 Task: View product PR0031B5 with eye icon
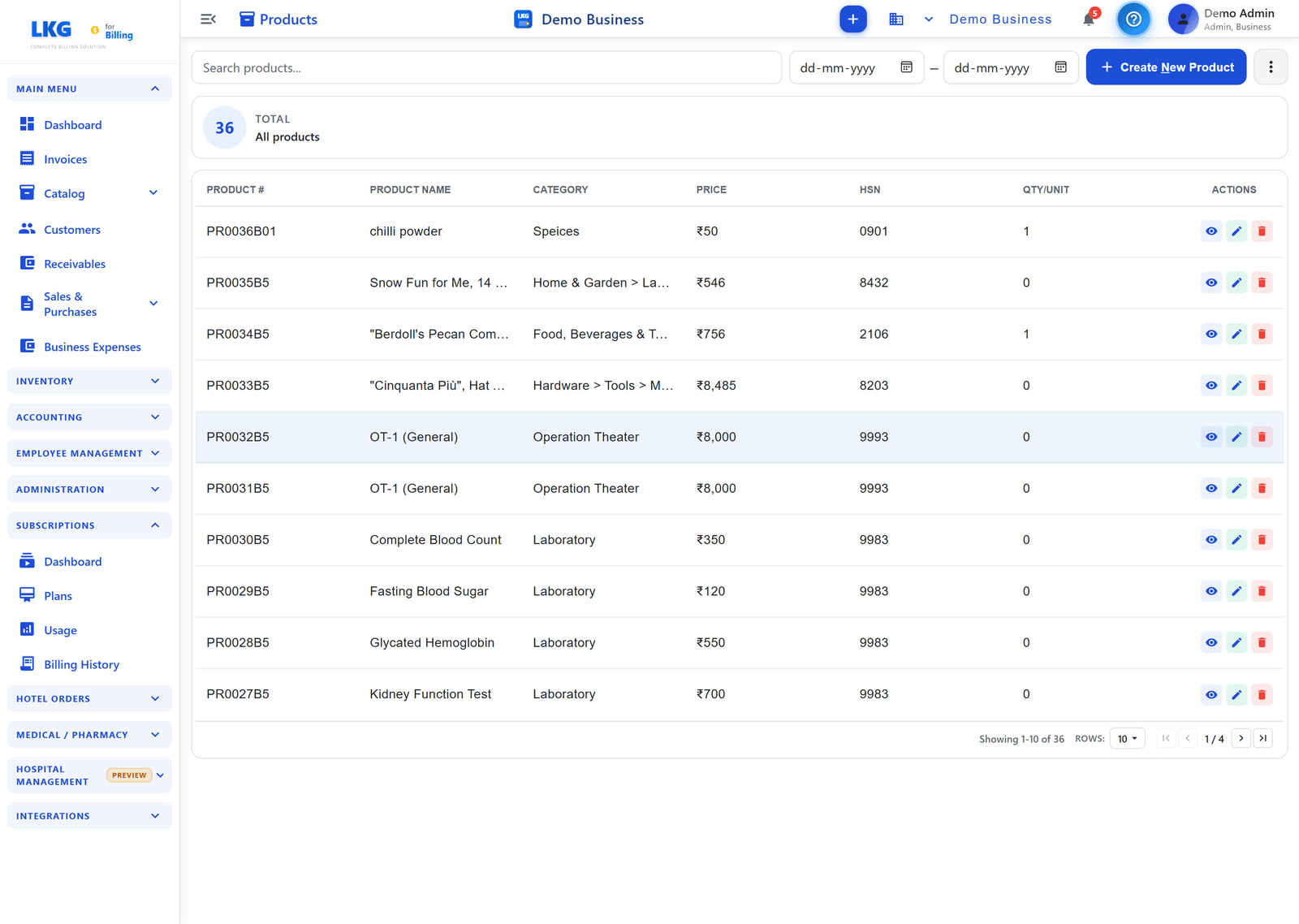pos(1211,488)
